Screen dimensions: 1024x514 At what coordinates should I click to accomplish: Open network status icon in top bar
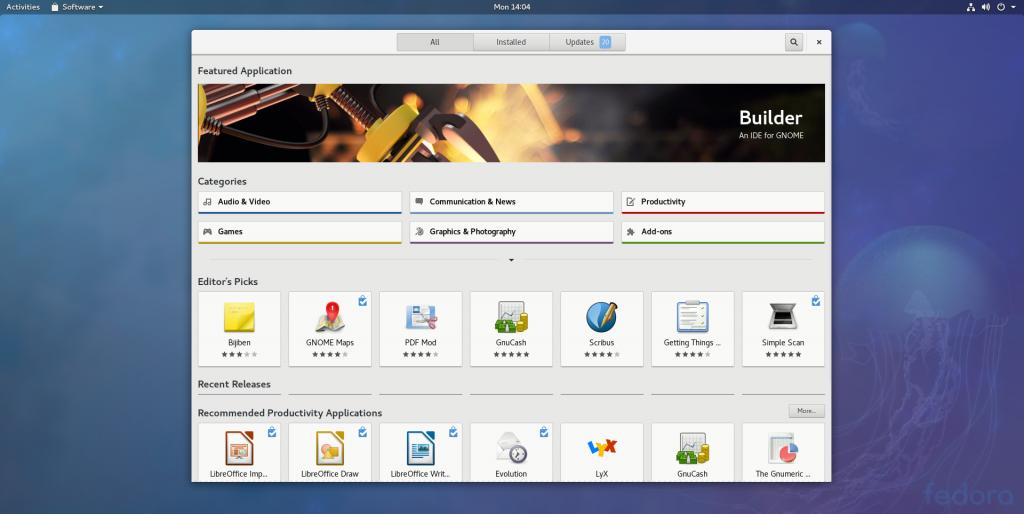970,7
